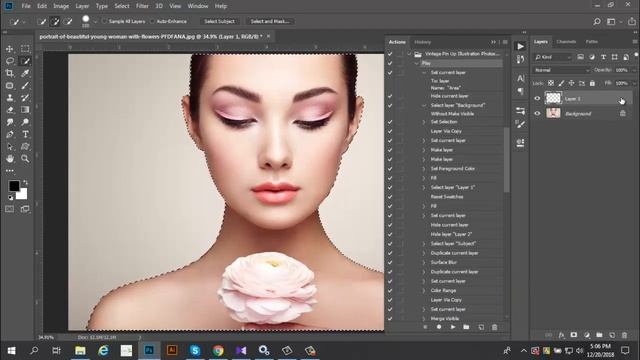Add layer style fx icon

(562, 335)
